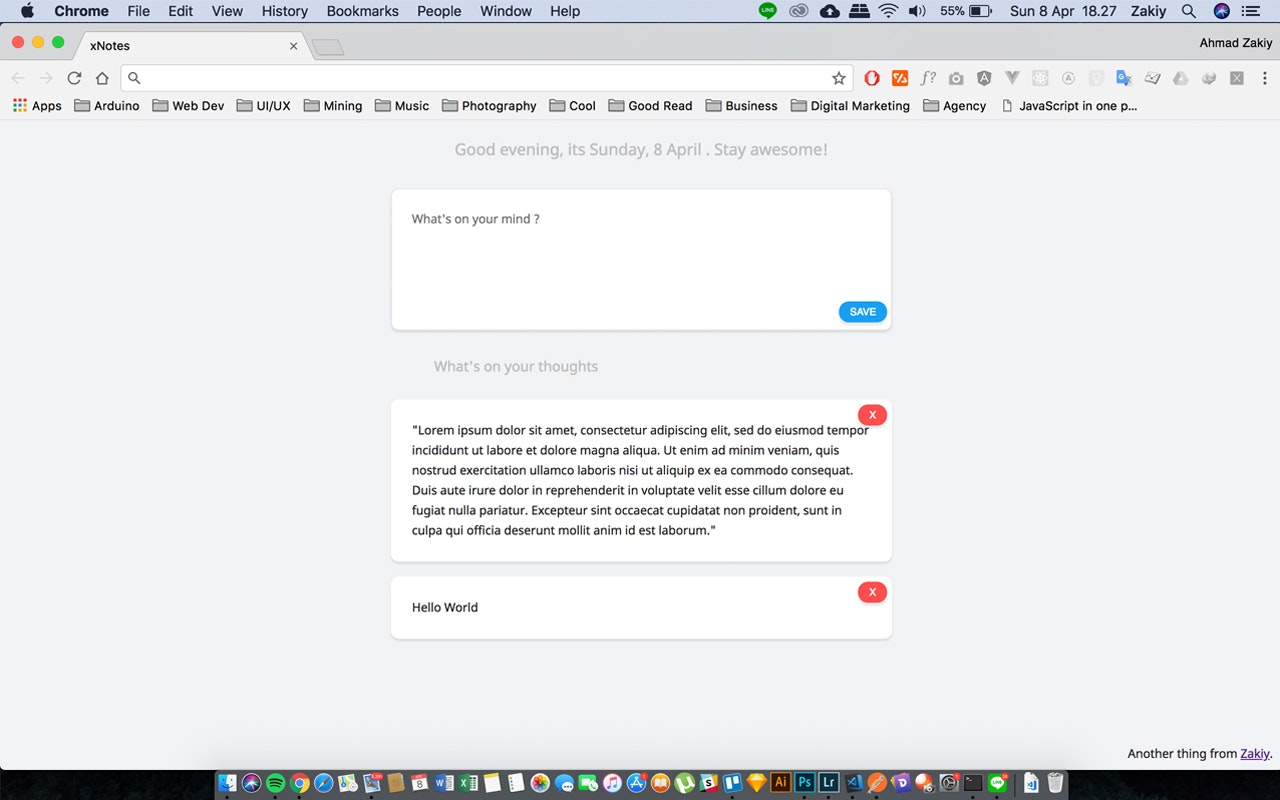Open the UI/UX bookmarks folder
Viewport: 1280px width, 800px height.
[x=264, y=106]
